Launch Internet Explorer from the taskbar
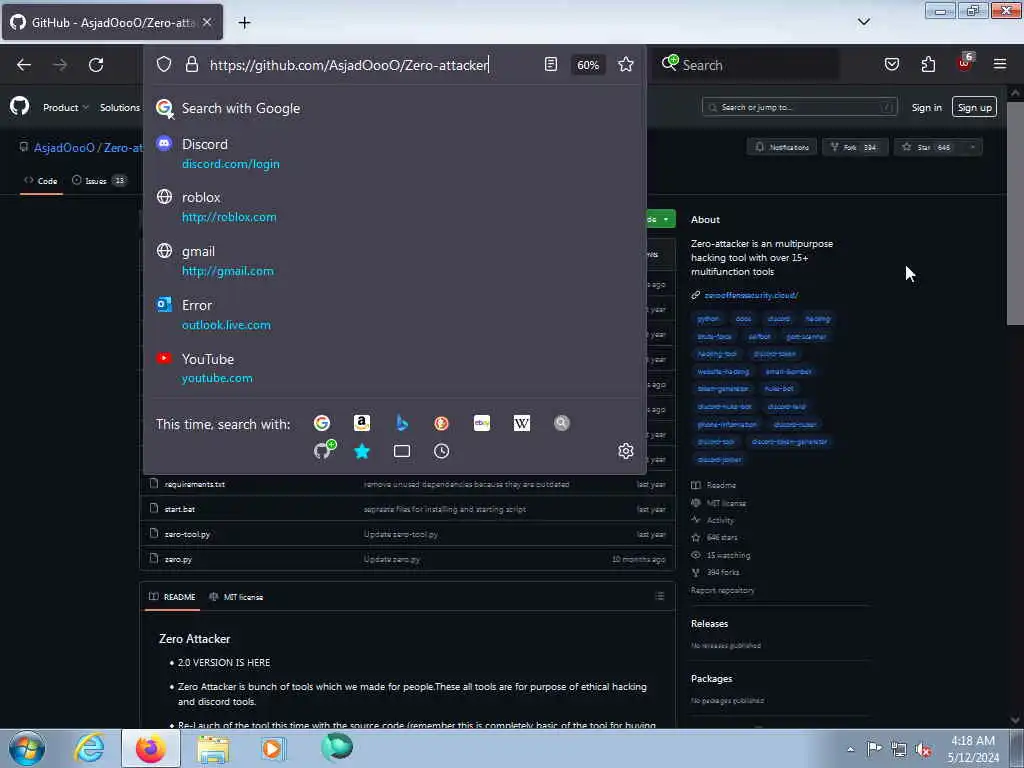Image resolution: width=1024 pixels, height=768 pixels. pos(89,748)
